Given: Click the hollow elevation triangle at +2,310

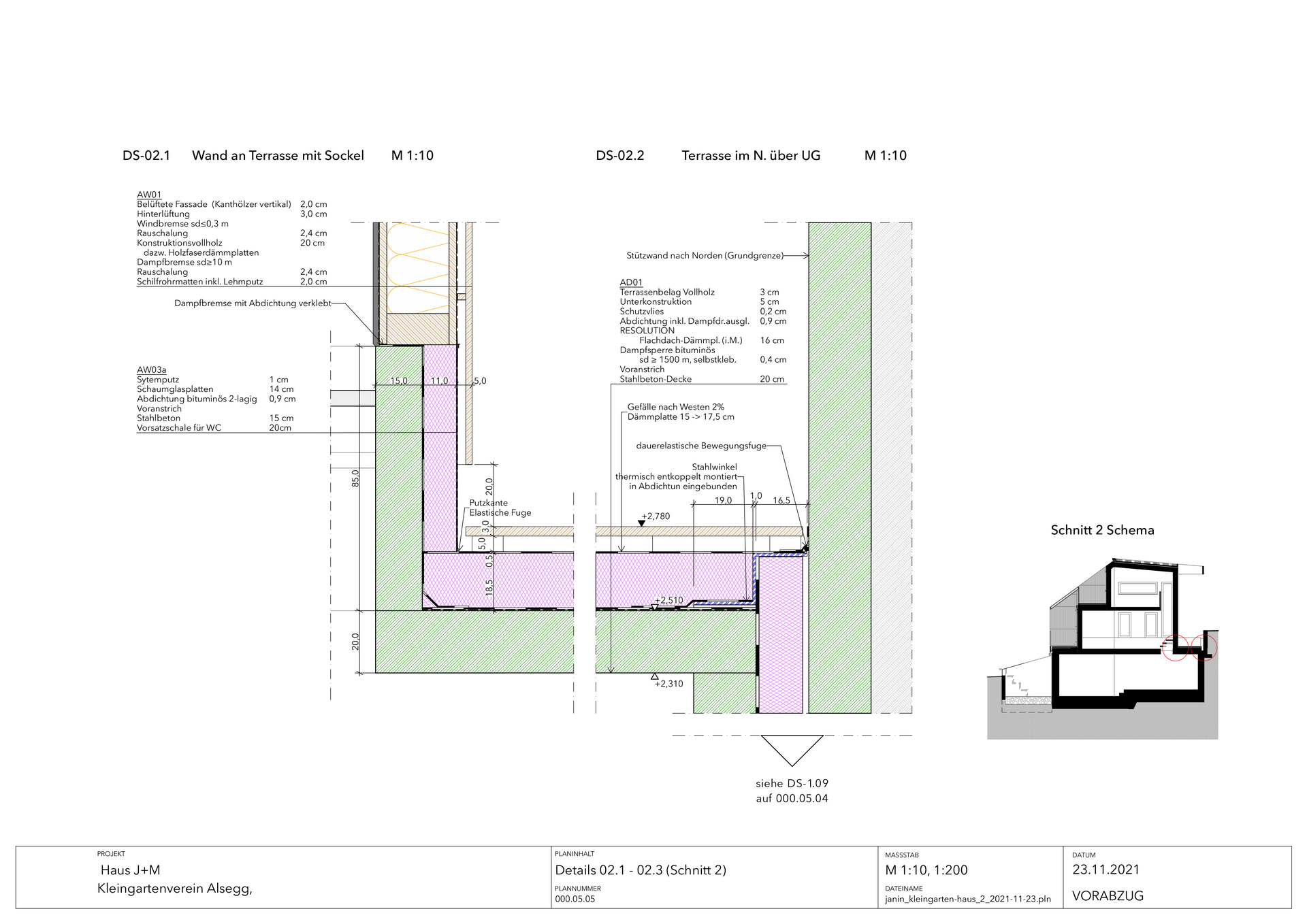Looking at the screenshot, I should point(654,676).
